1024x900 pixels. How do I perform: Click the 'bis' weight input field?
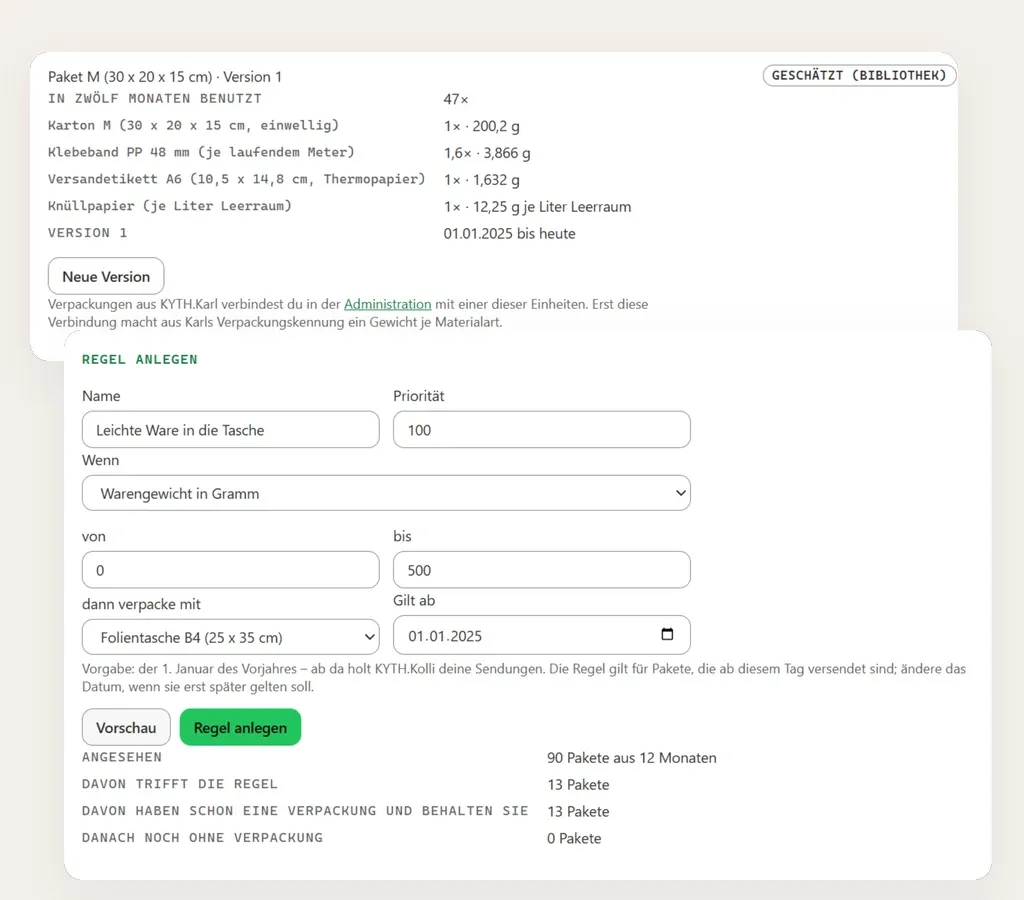click(541, 570)
